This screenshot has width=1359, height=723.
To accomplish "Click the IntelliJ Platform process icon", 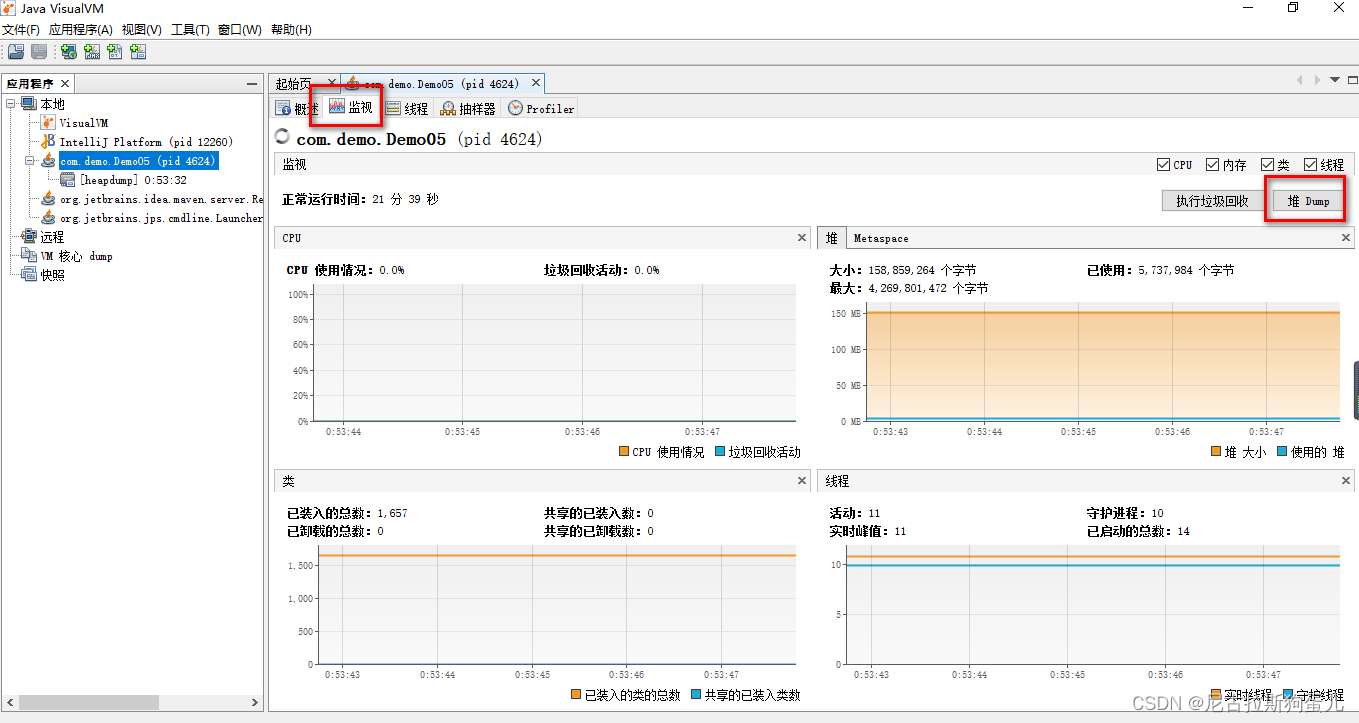I will [48, 142].
